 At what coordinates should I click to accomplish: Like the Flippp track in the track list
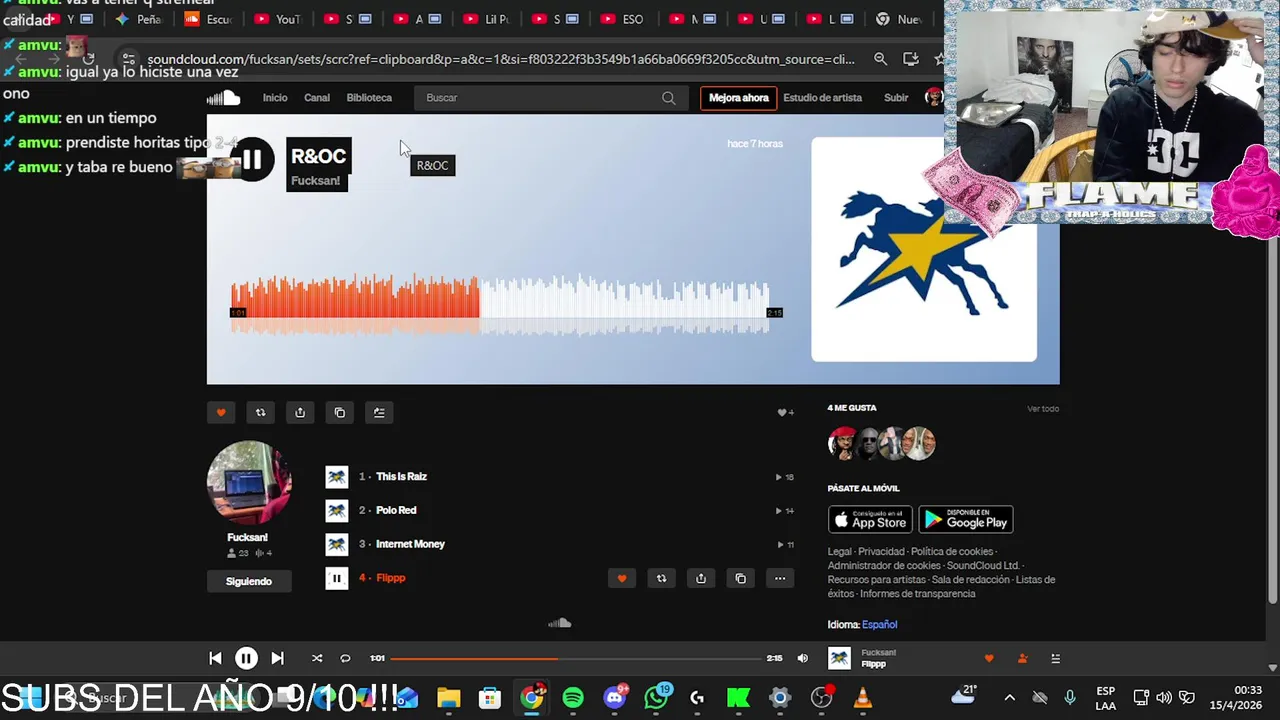tap(621, 578)
